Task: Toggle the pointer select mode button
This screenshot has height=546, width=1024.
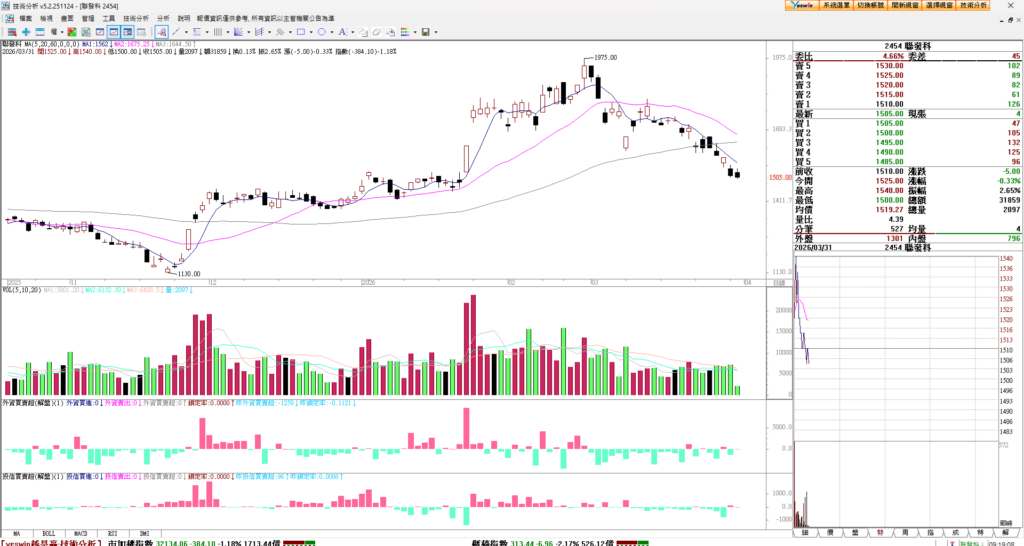Action: point(161,32)
